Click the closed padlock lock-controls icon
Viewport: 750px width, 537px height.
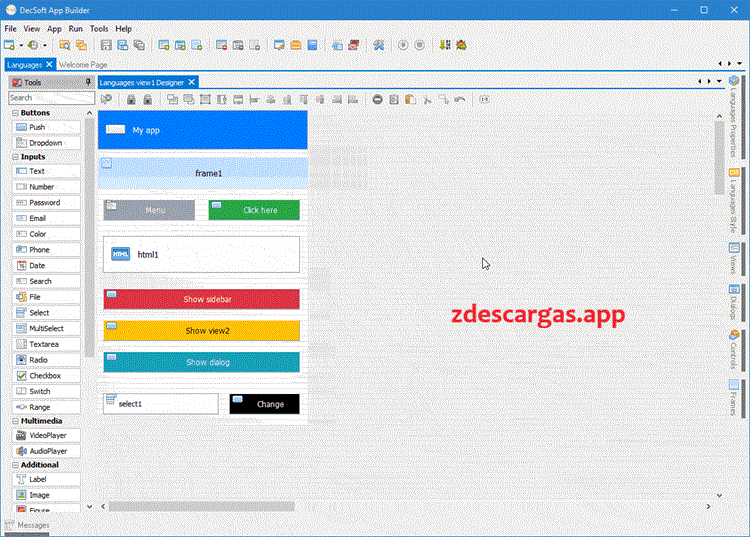pyautogui.click(x=131, y=99)
